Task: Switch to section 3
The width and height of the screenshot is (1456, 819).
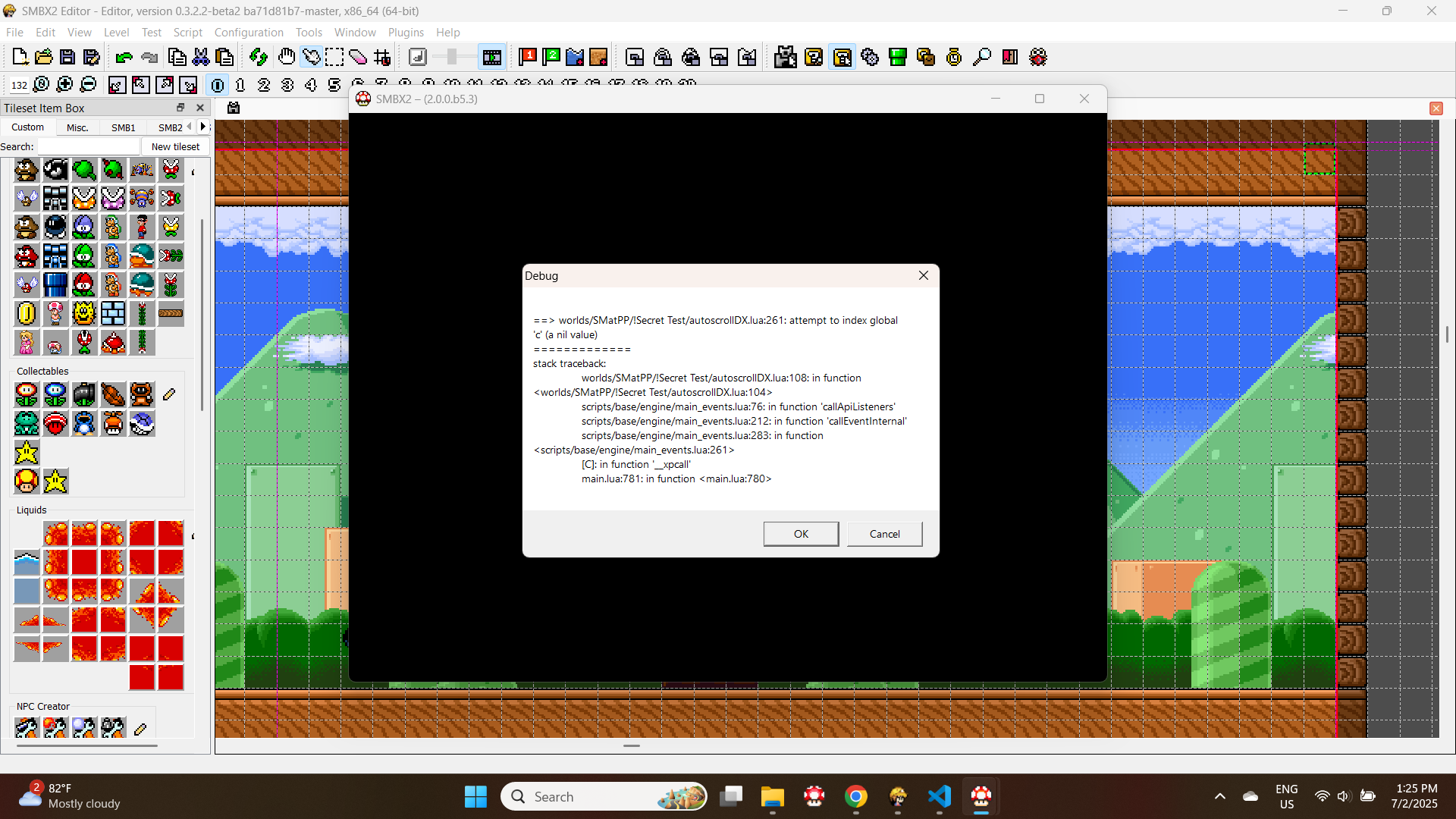Action: point(287,85)
